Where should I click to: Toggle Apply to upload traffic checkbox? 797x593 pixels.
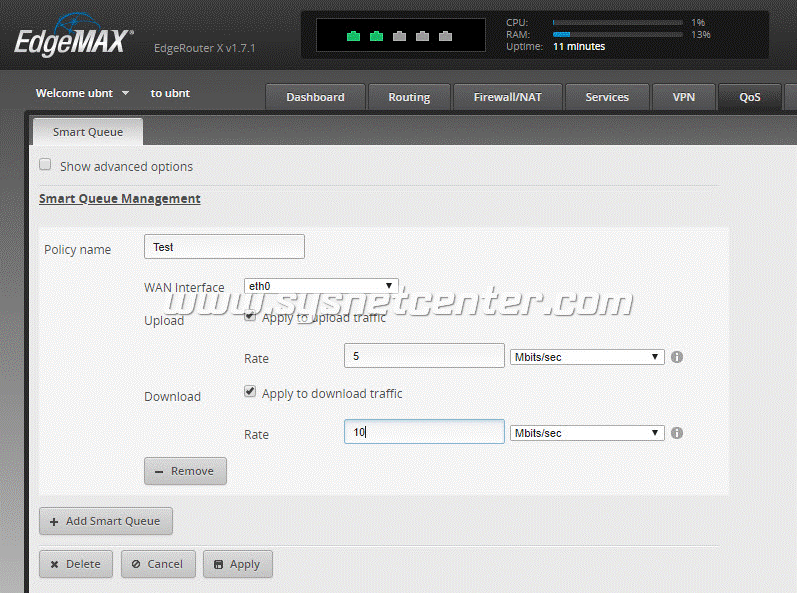250,316
